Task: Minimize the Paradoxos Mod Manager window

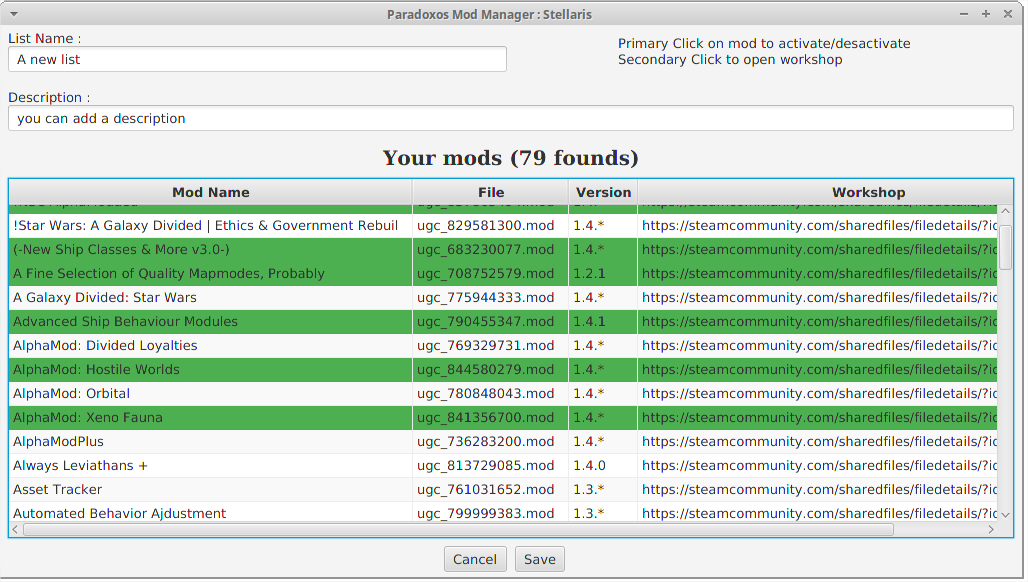Action: click(x=965, y=14)
